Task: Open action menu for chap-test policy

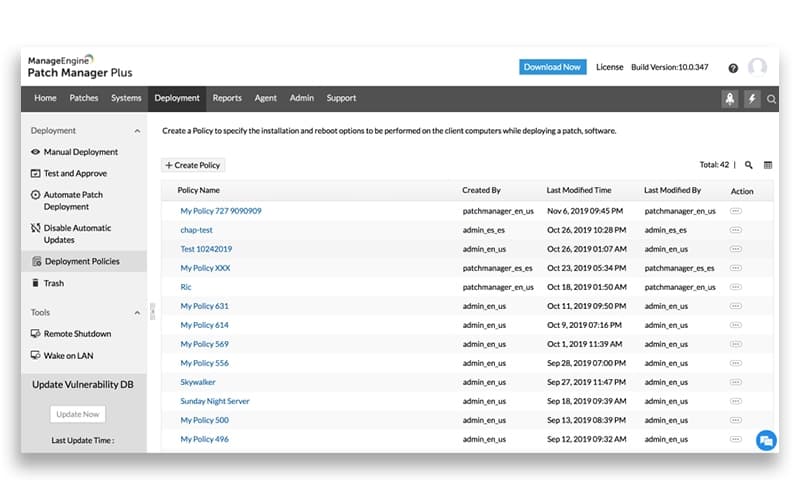Action: click(x=735, y=230)
